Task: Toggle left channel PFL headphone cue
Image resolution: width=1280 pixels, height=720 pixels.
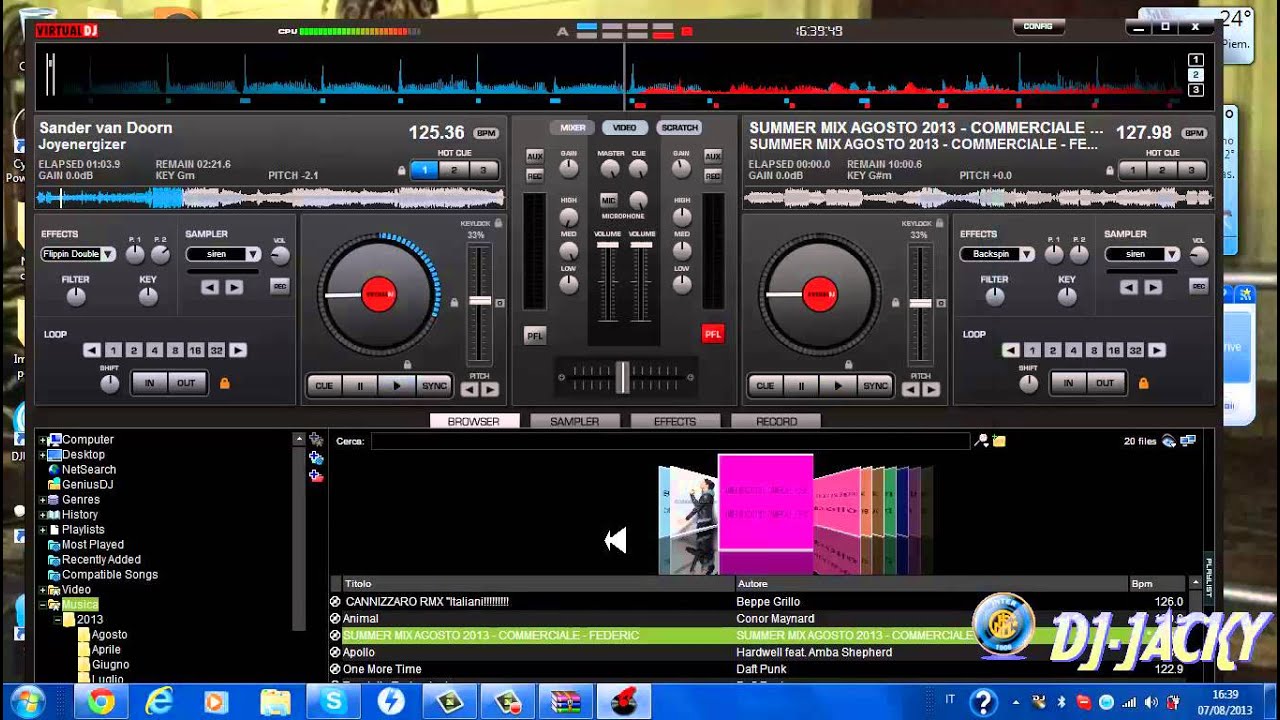Action: [535, 335]
